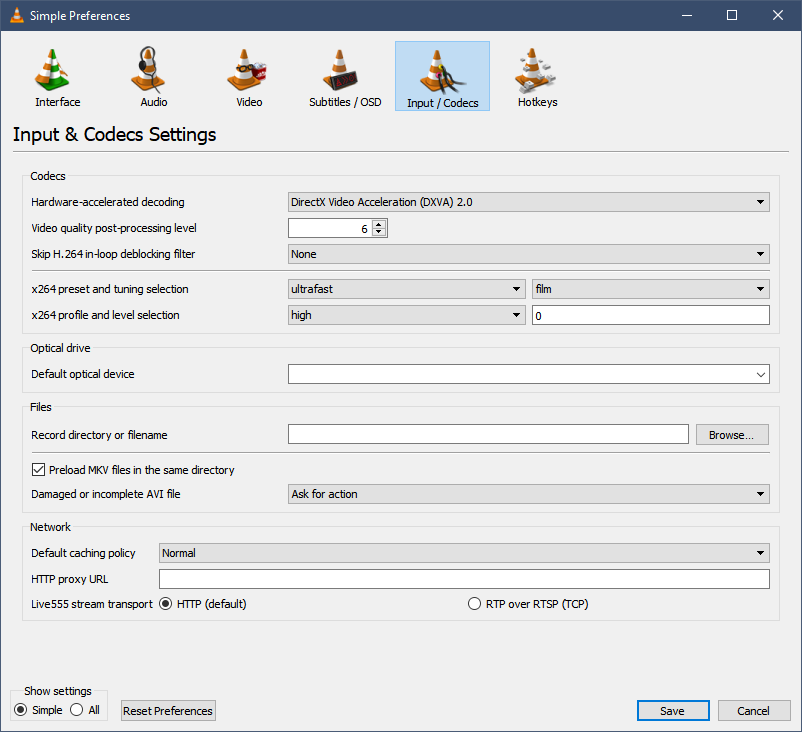802x732 pixels.
Task: Click the VLC cone icon in title bar
Action: point(17,15)
